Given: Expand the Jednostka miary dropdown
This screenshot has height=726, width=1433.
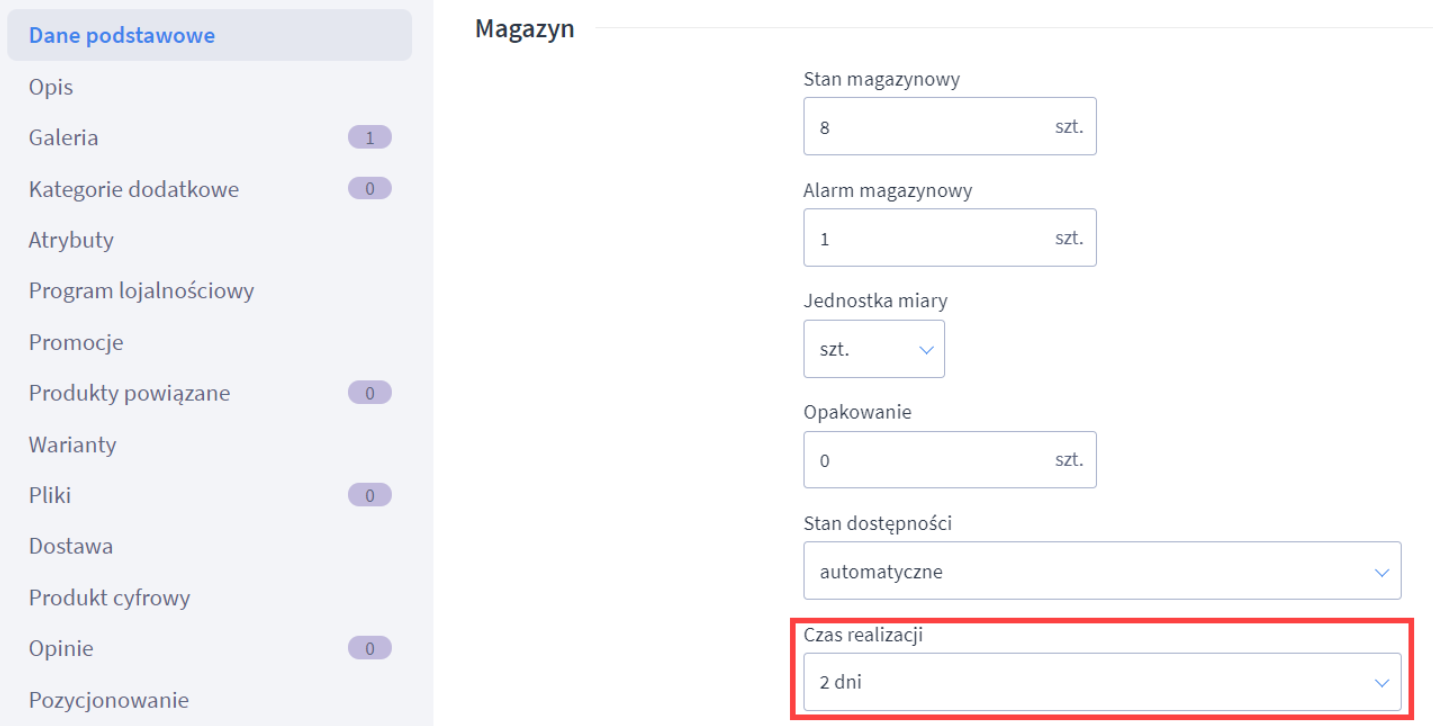Looking at the screenshot, I should click(x=874, y=349).
